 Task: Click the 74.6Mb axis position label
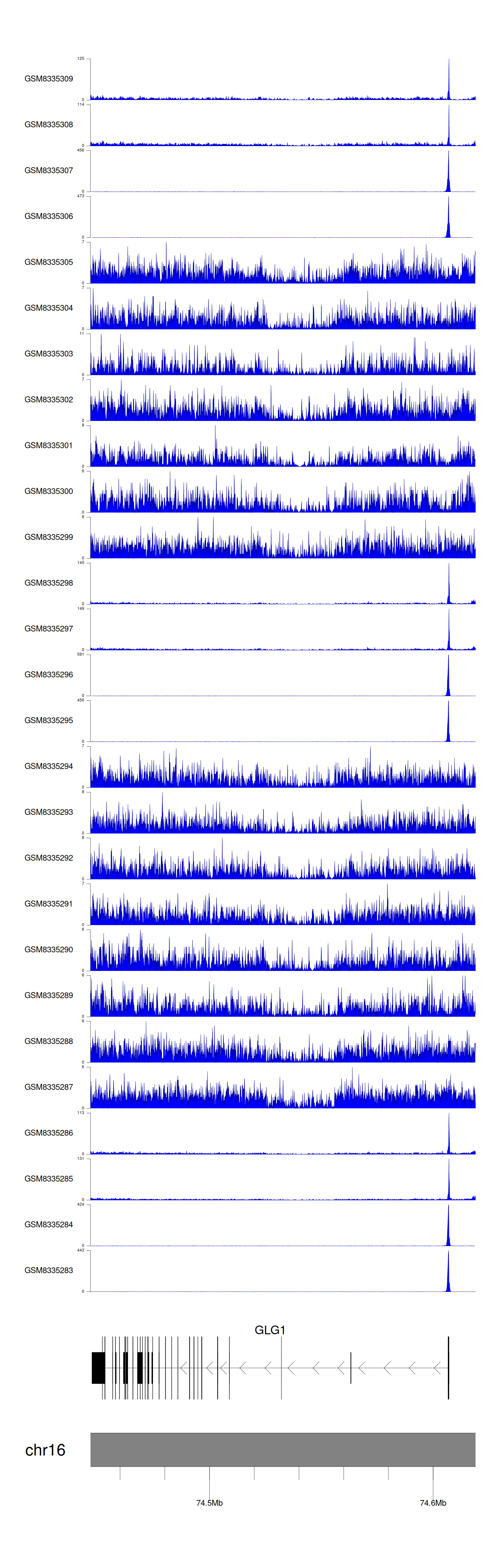point(433,1503)
